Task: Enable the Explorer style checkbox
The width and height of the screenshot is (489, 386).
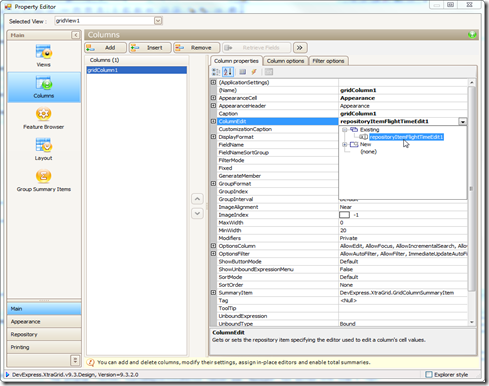Action: (x=429, y=374)
